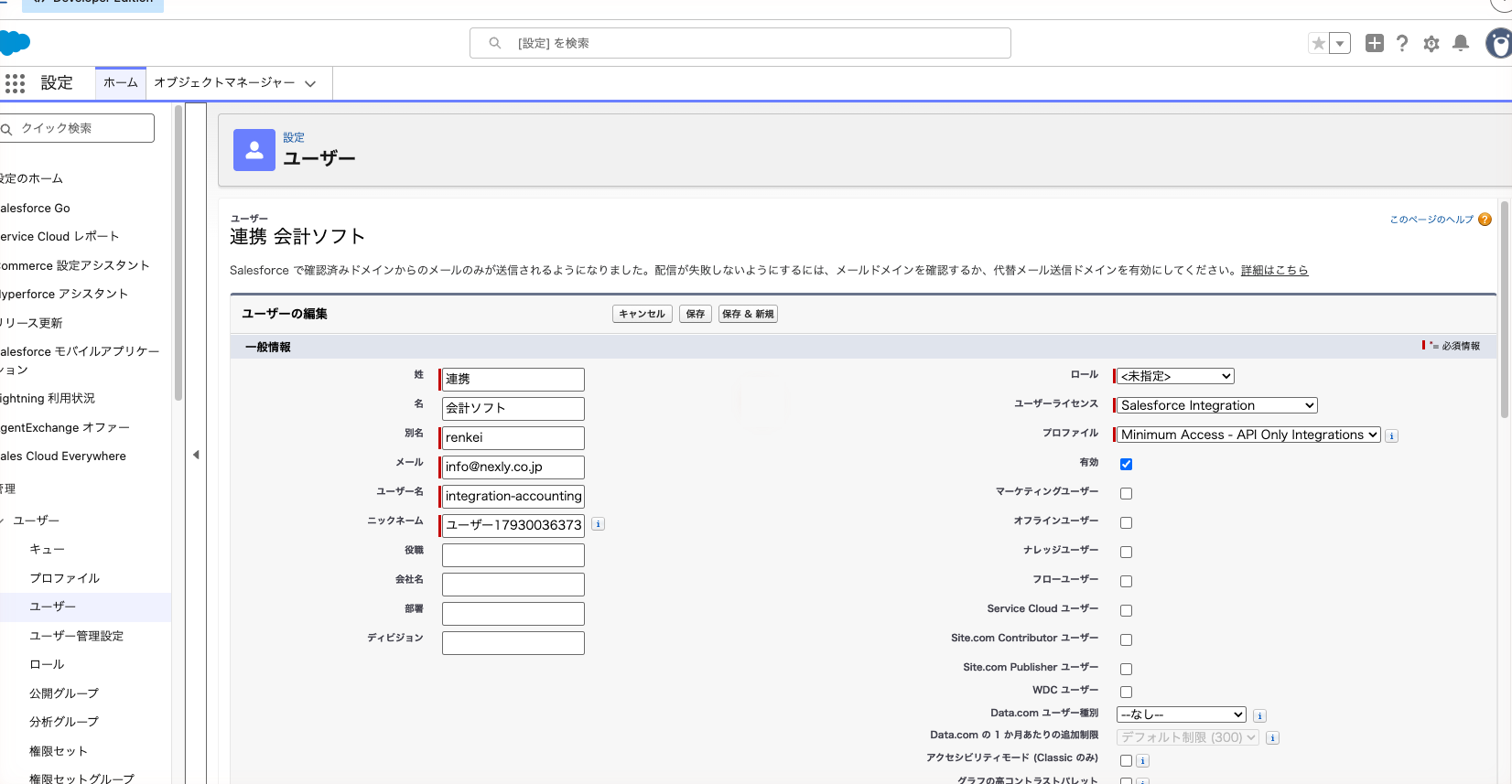Open the App Launcher grid icon

pyautogui.click(x=15, y=83)
